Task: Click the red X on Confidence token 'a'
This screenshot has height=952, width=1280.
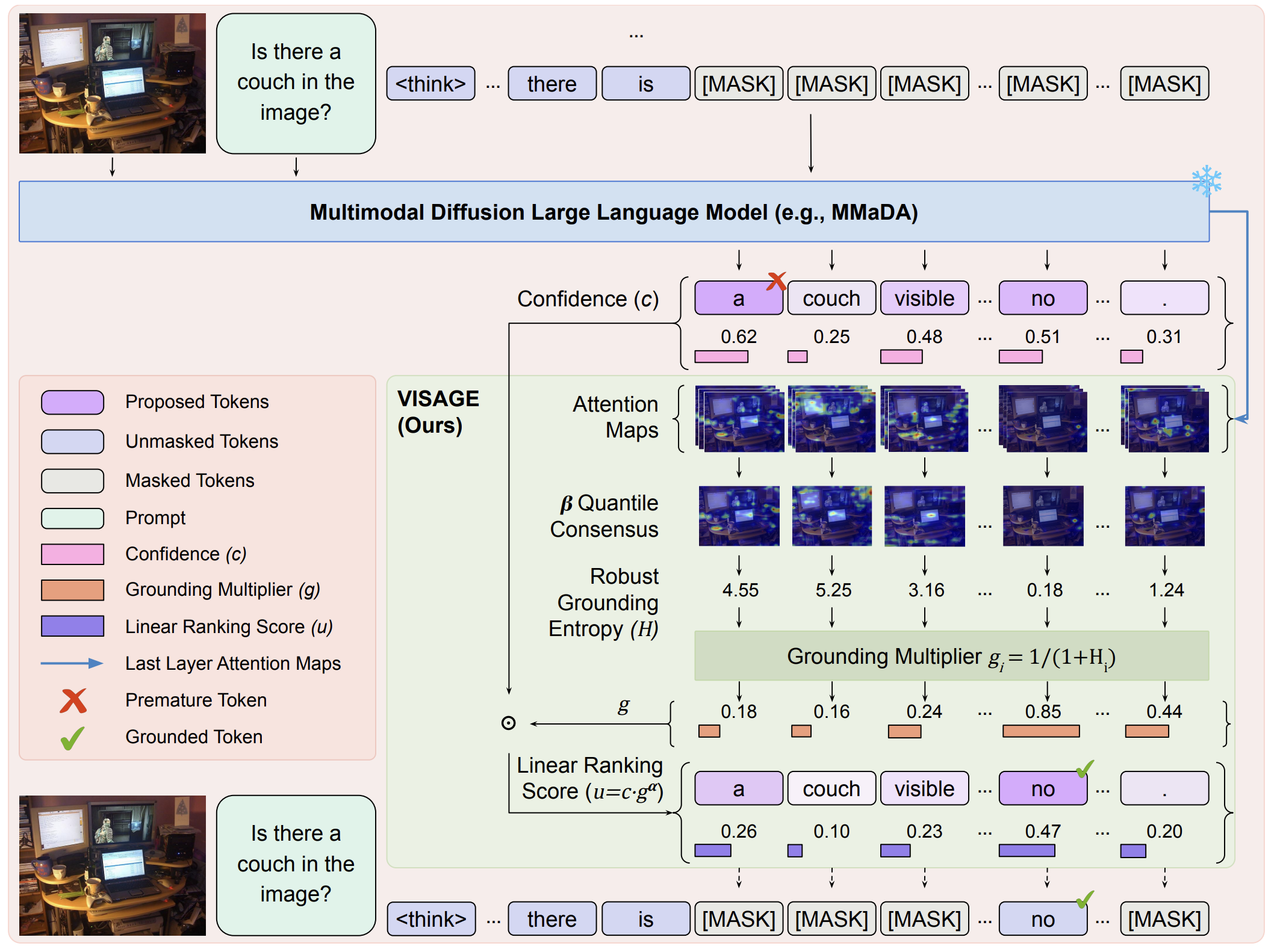Action: click(777, 281)
